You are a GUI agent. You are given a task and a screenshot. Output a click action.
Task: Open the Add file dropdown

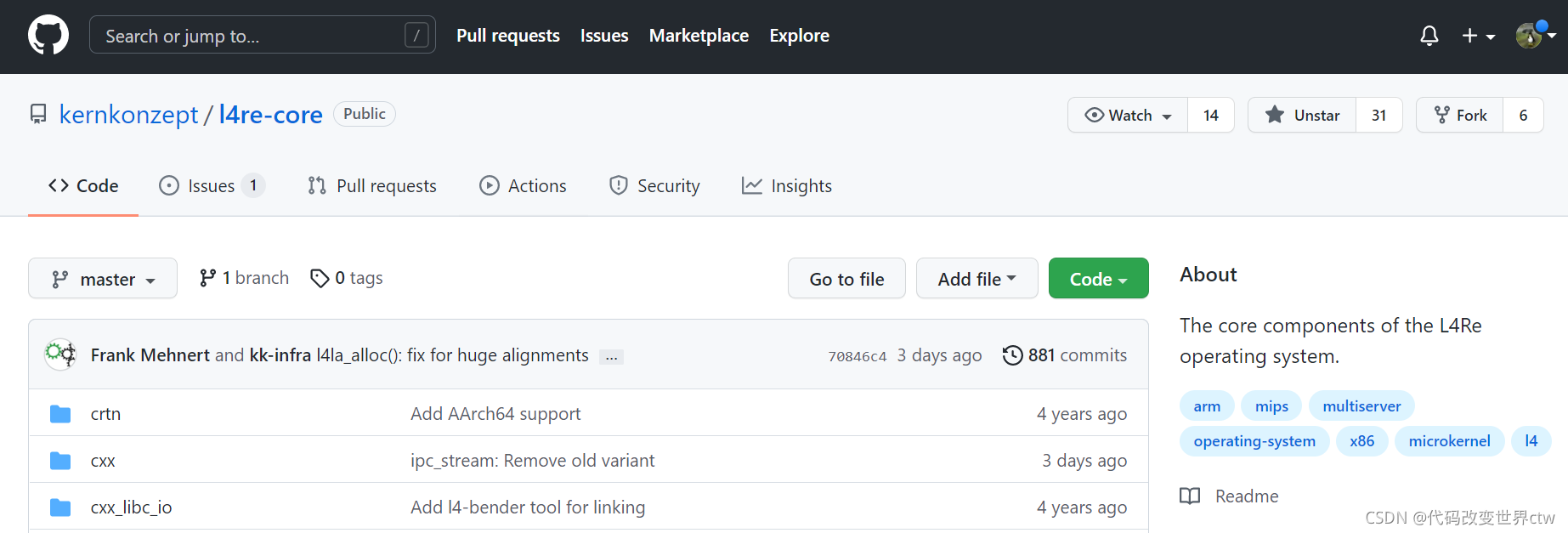click(976, 279)
